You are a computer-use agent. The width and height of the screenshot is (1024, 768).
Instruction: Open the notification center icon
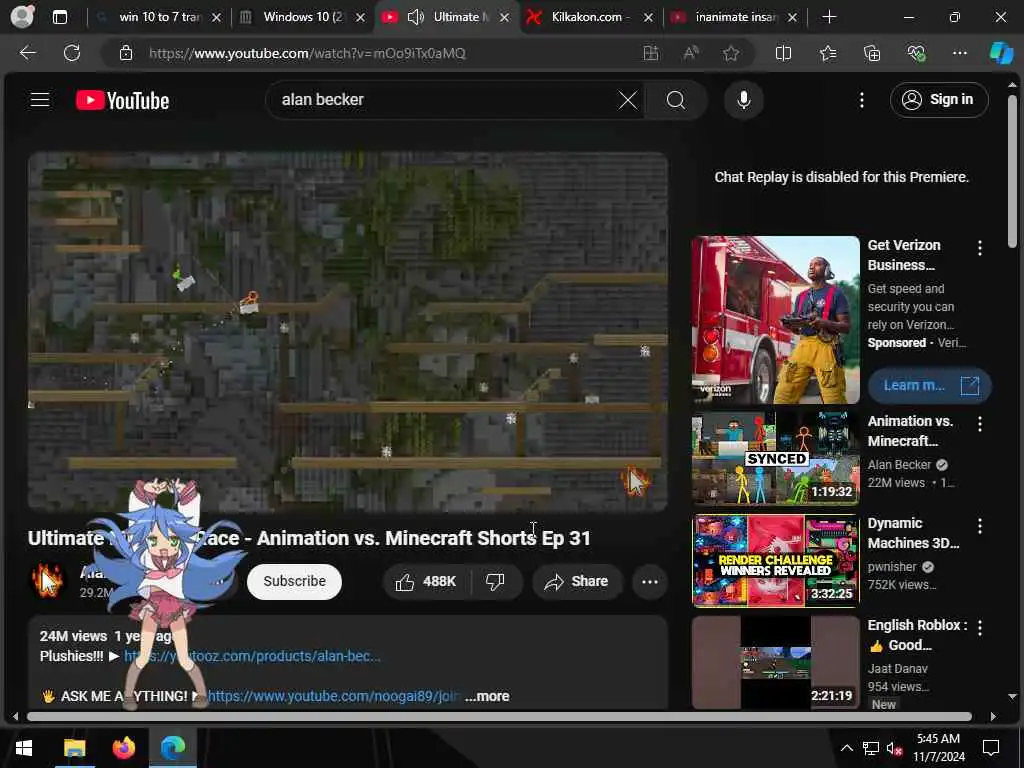click(991, 748)
